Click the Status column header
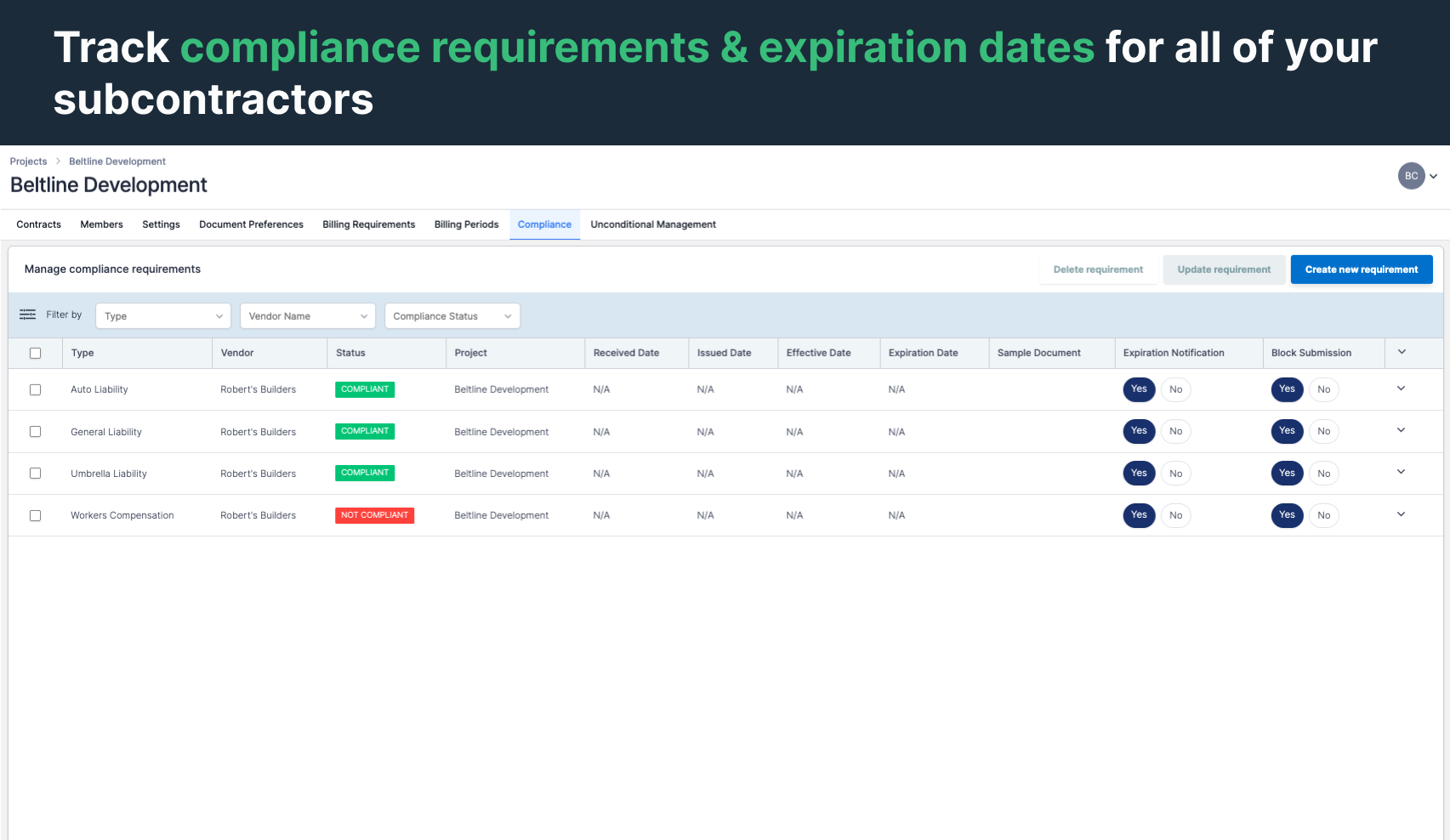 (x=386, y=353)
